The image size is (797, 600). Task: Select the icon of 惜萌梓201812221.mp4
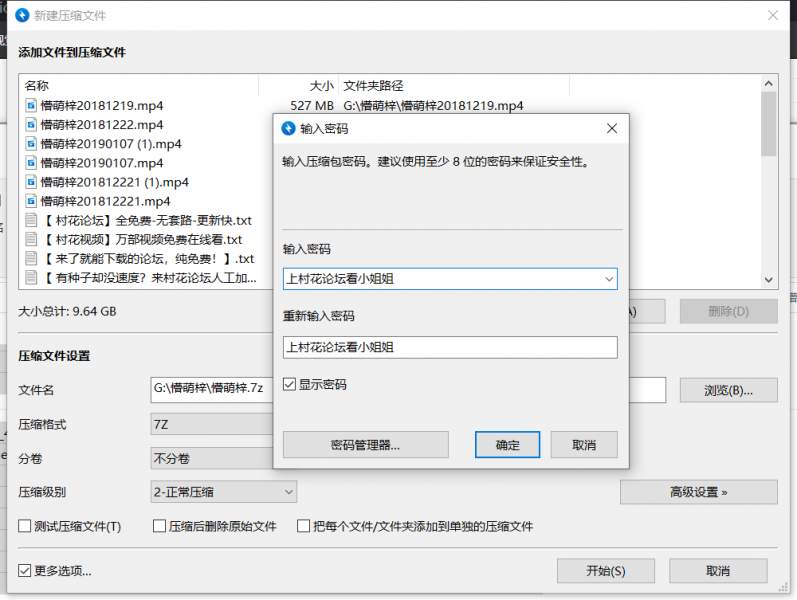tap(31, 201)
